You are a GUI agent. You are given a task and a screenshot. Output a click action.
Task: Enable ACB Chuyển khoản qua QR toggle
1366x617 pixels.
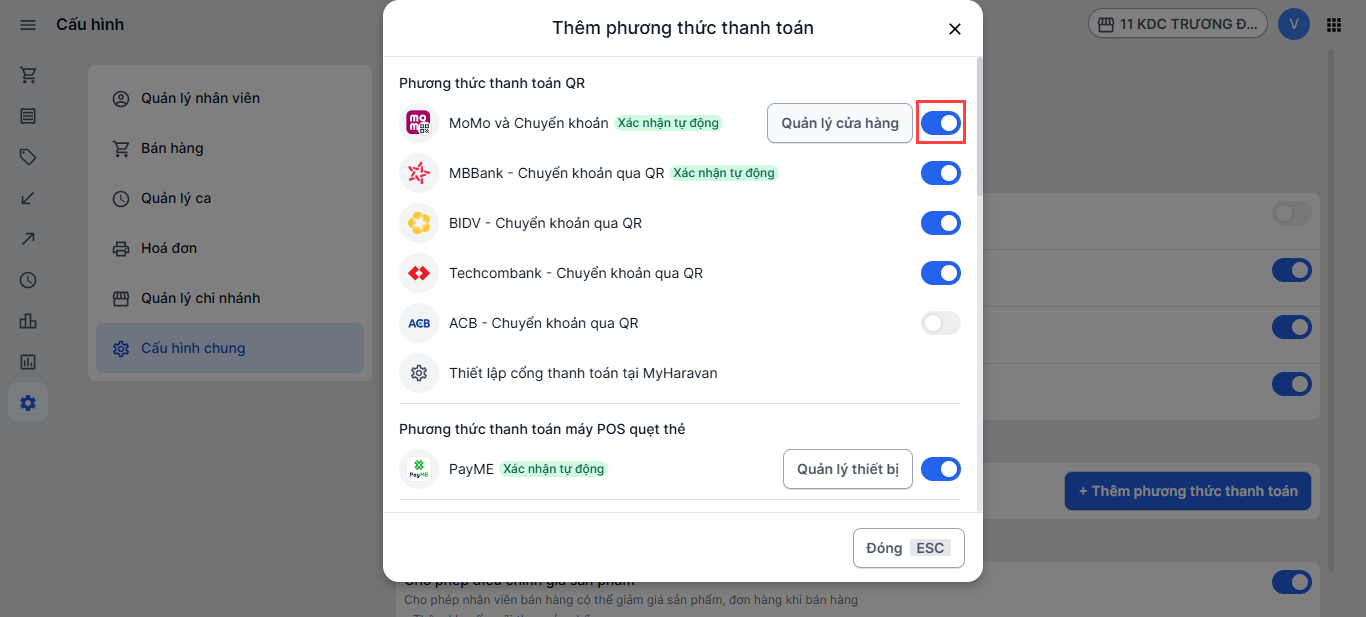940,323
